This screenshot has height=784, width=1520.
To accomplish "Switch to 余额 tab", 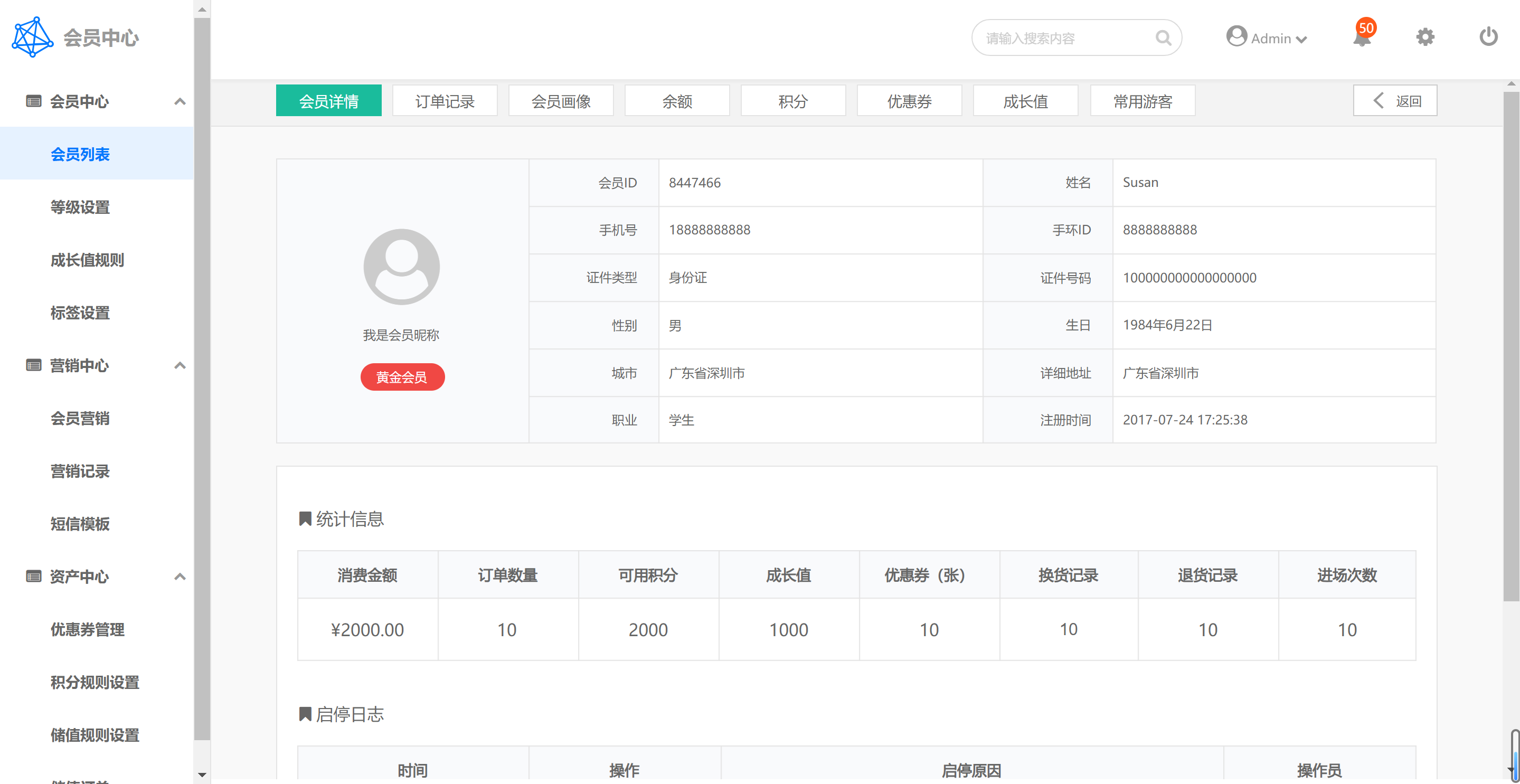I will coord(677,101).
